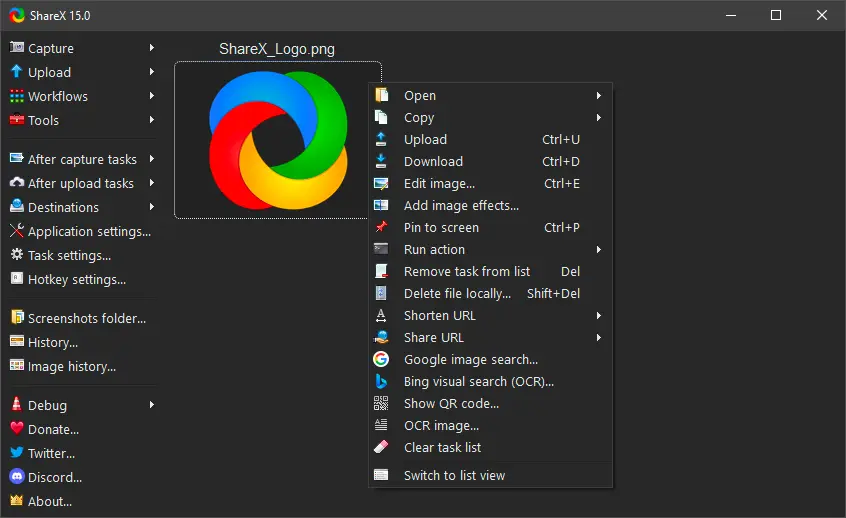Click the Pin to screen pushpin icon
846x518 pixels.
381,227
